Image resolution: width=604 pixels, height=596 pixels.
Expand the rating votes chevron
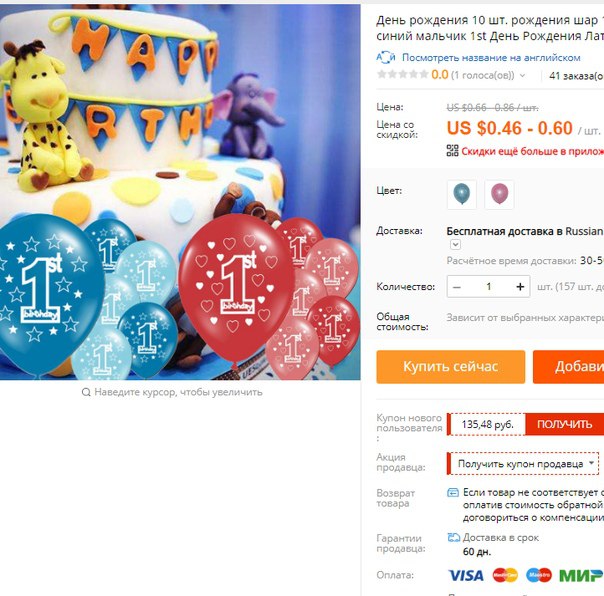pyautogui.click(x=522, y=76)
